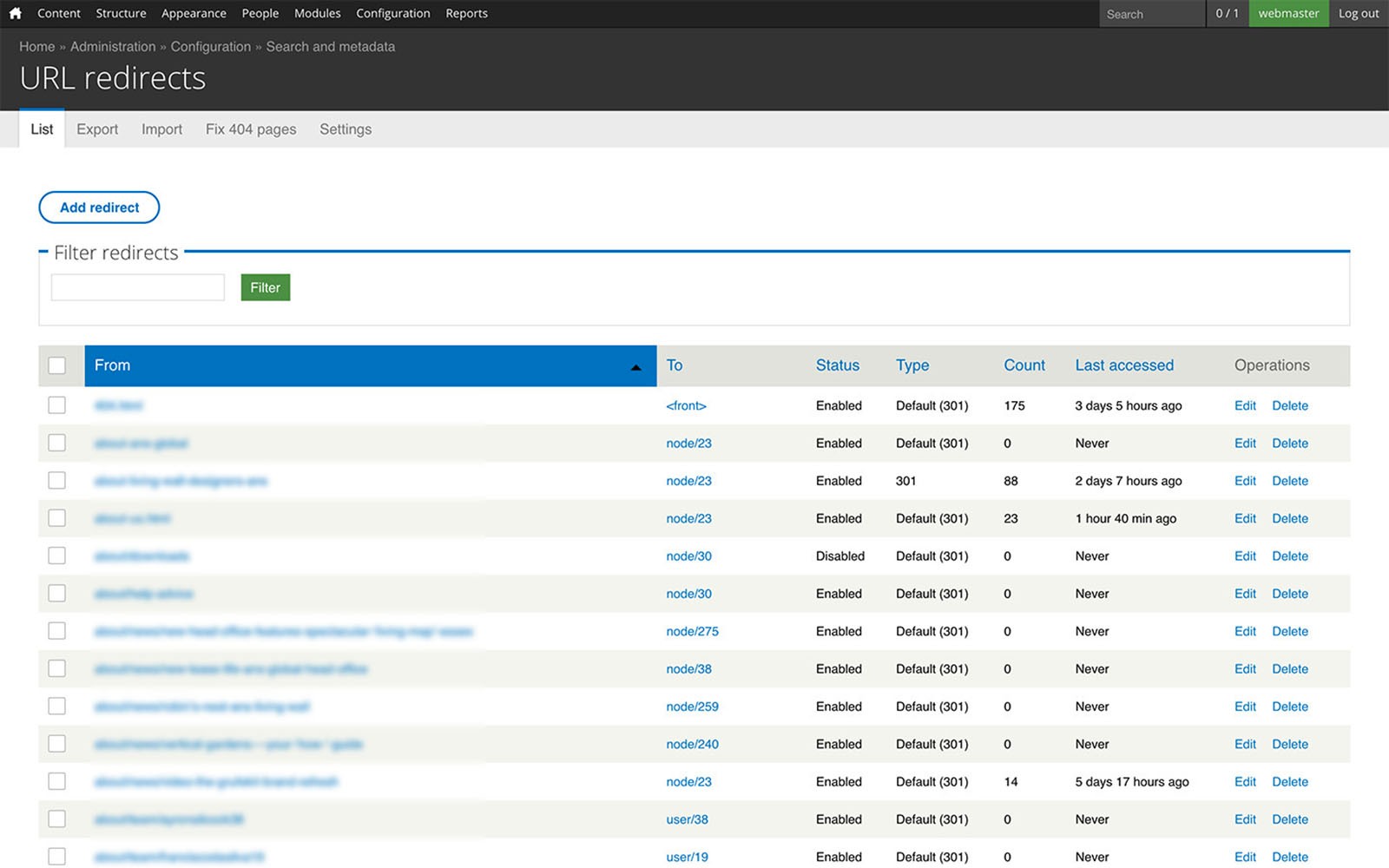Viewport: 1389px width, 868px height.
Task: Toggle the sort arrow in From column
Action: (635, 367)
